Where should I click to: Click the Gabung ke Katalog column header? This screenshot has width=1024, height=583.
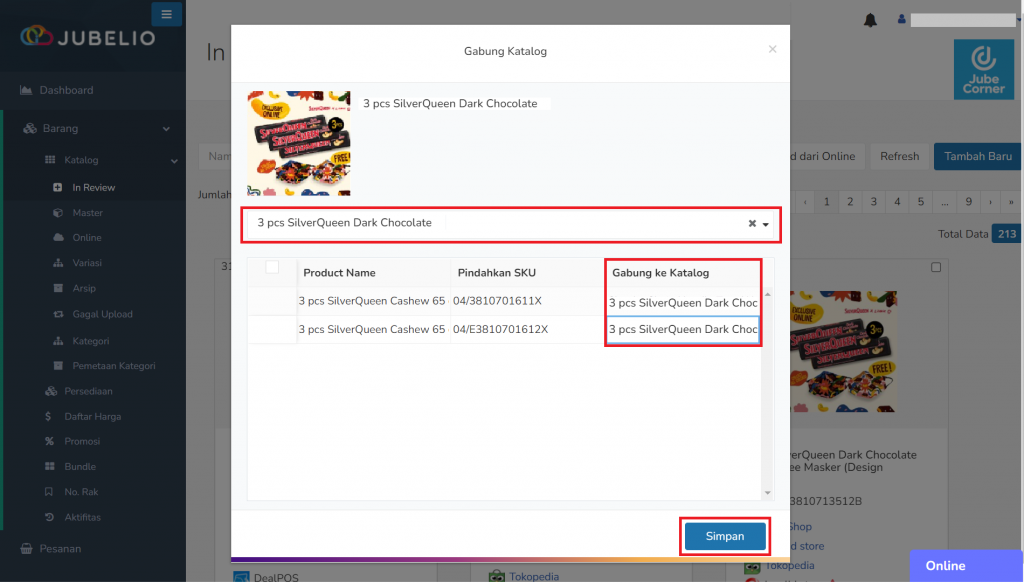point(683,273)
